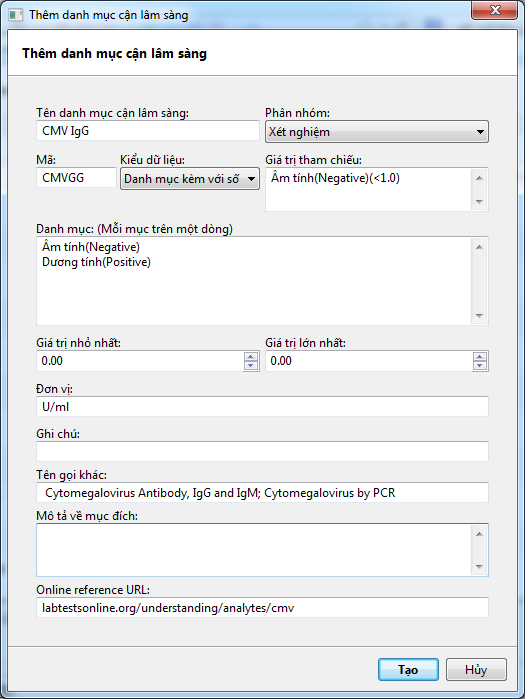
Task: Click scroll-down arrow in Giá trị tham chiếu box
Action: click(479, 201)
